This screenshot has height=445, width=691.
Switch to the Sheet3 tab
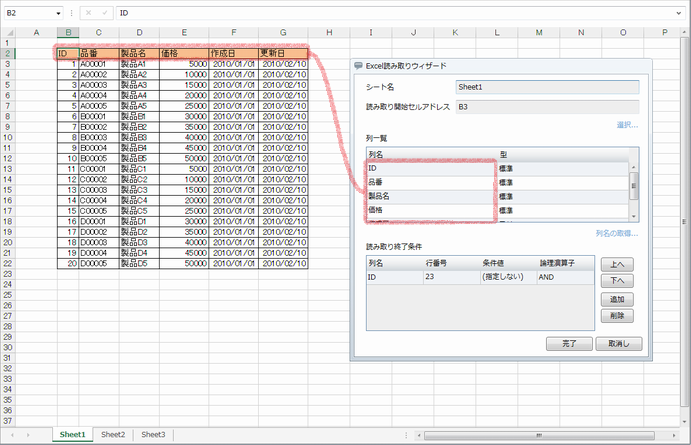[152, 435]
